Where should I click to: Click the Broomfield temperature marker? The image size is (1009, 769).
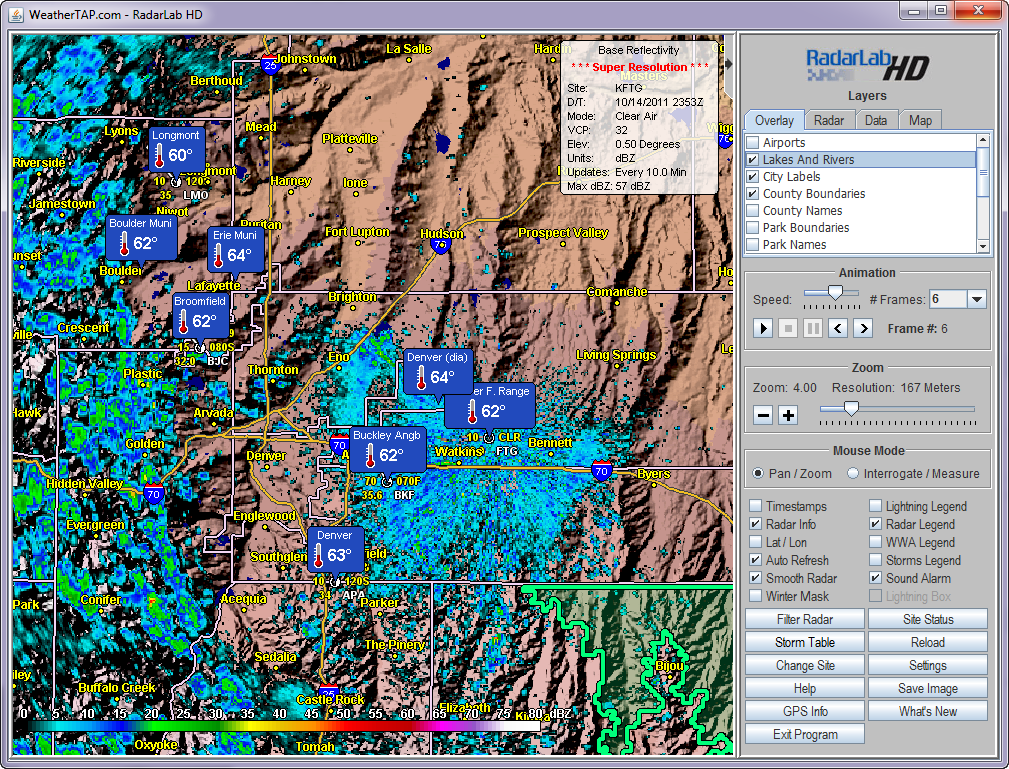200,315
